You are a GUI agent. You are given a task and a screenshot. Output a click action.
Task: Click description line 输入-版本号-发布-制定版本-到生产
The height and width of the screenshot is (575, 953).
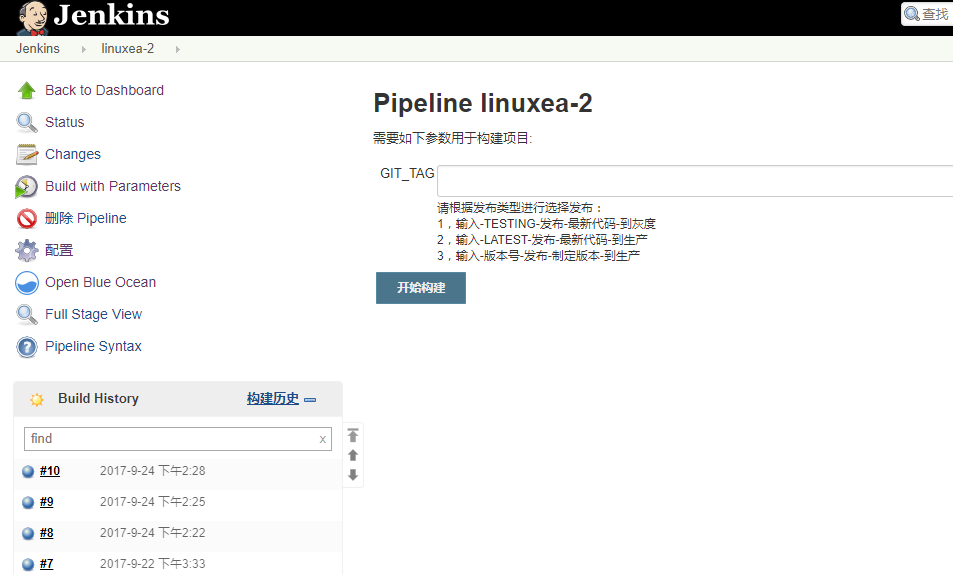(x=548, y=256)
